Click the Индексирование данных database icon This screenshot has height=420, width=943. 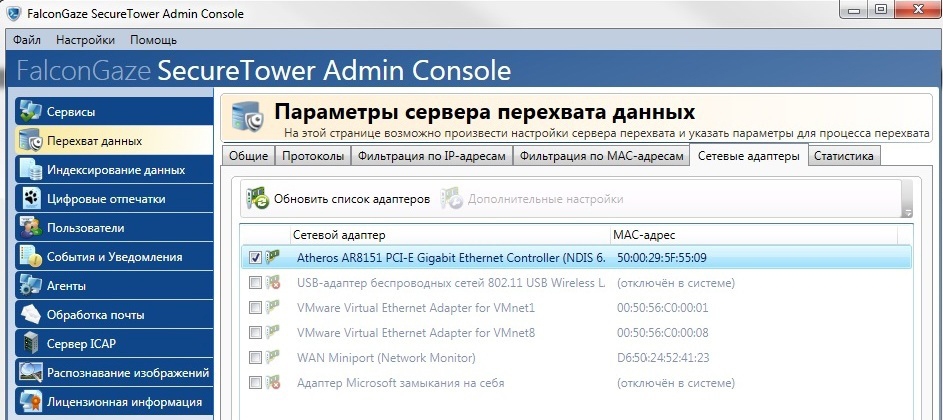(30, 170)
